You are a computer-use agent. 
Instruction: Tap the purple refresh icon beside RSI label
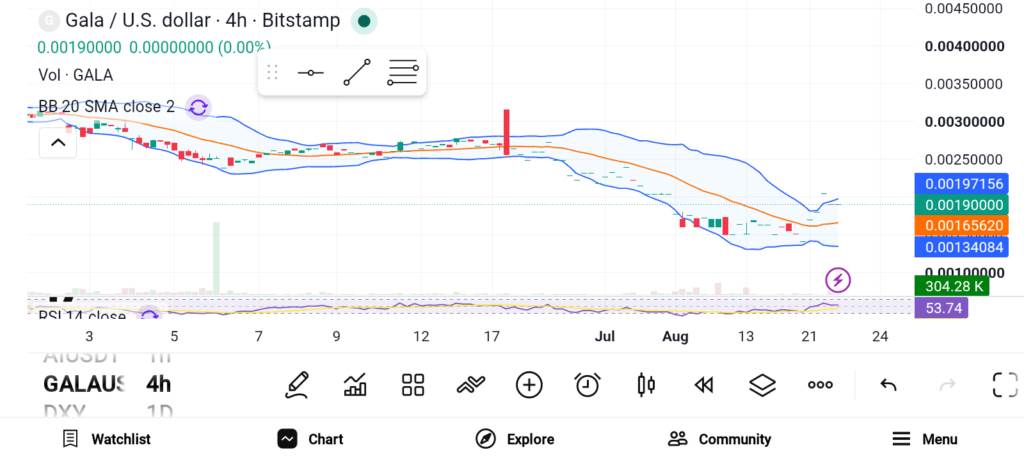pos(150,315)
